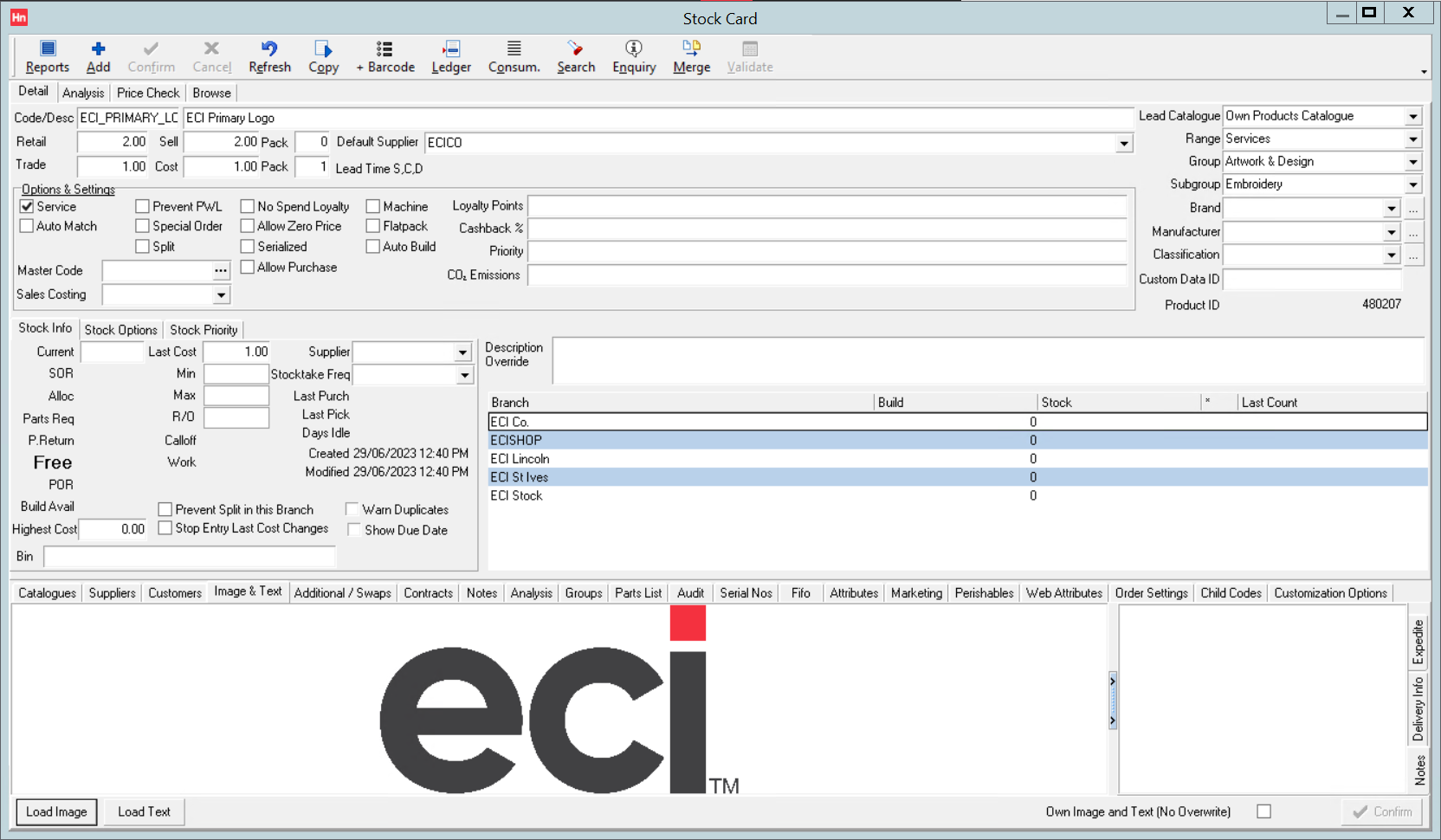
Task: Open the Master Code lookup ellipsis button
Action: pyautogui.click(x=221, y=271)
